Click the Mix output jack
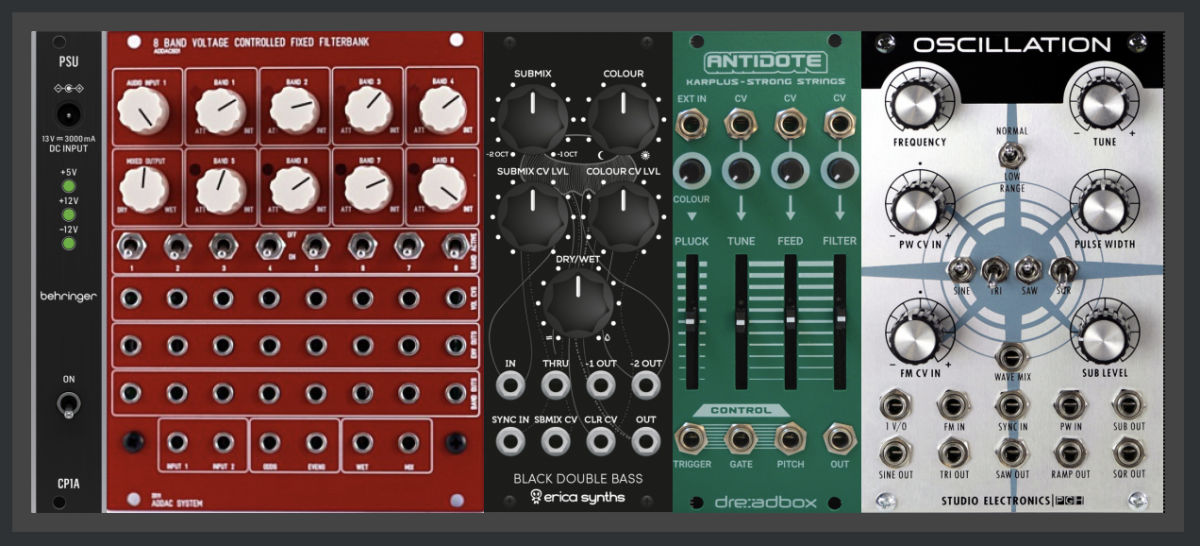This screenshot has width=1200, height=546. click(408, 442)
